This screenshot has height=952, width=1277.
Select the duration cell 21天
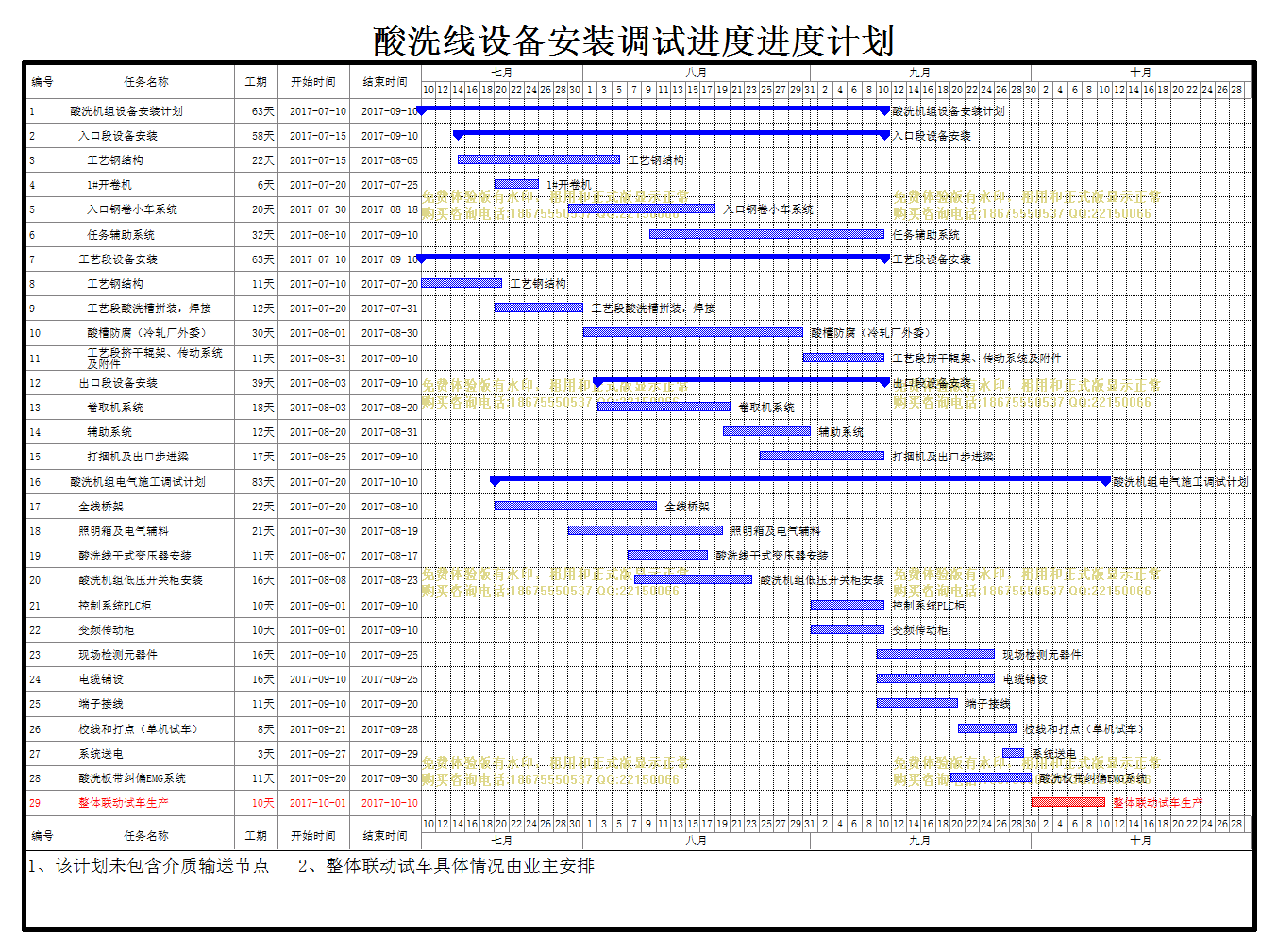click(x=263, y=531)
